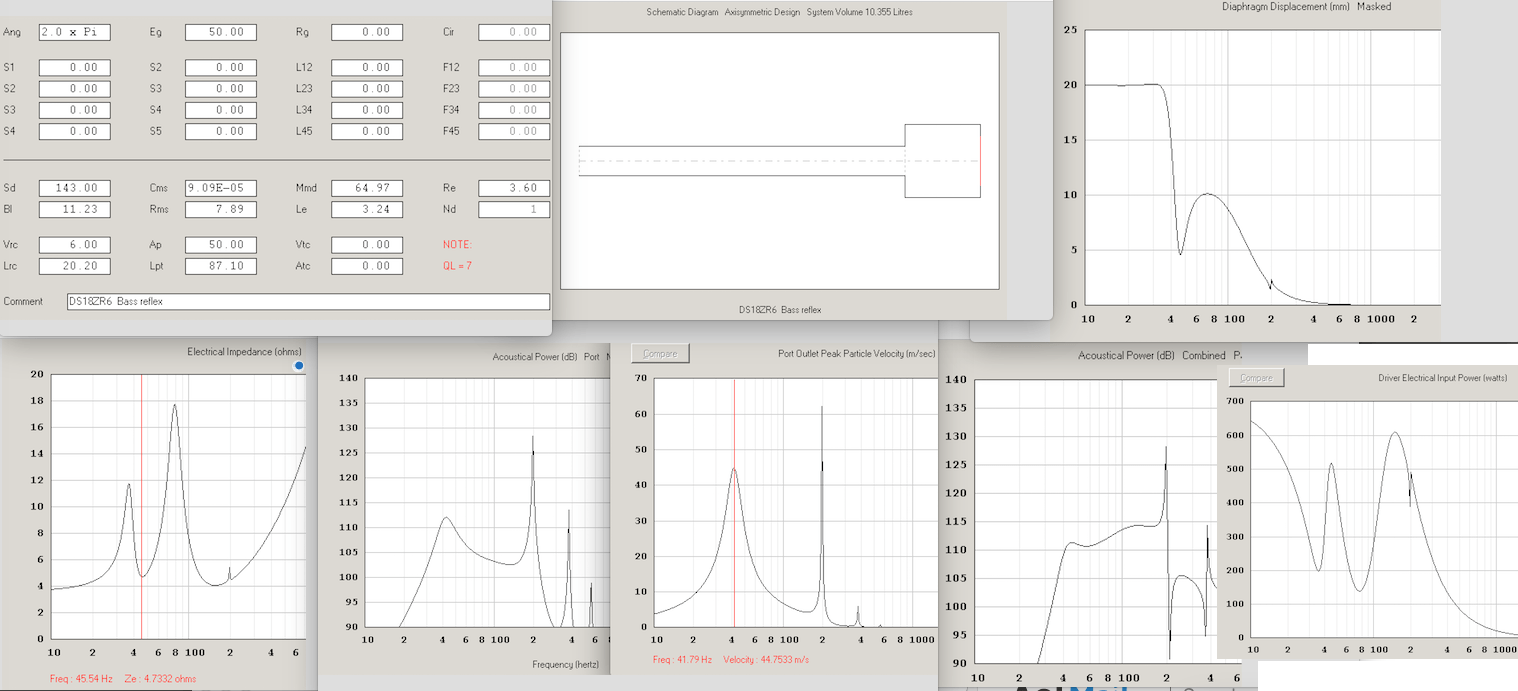Click 'Port Outlet Peak Particle Velocity (m/sec)' title

[x=857, y=354]
